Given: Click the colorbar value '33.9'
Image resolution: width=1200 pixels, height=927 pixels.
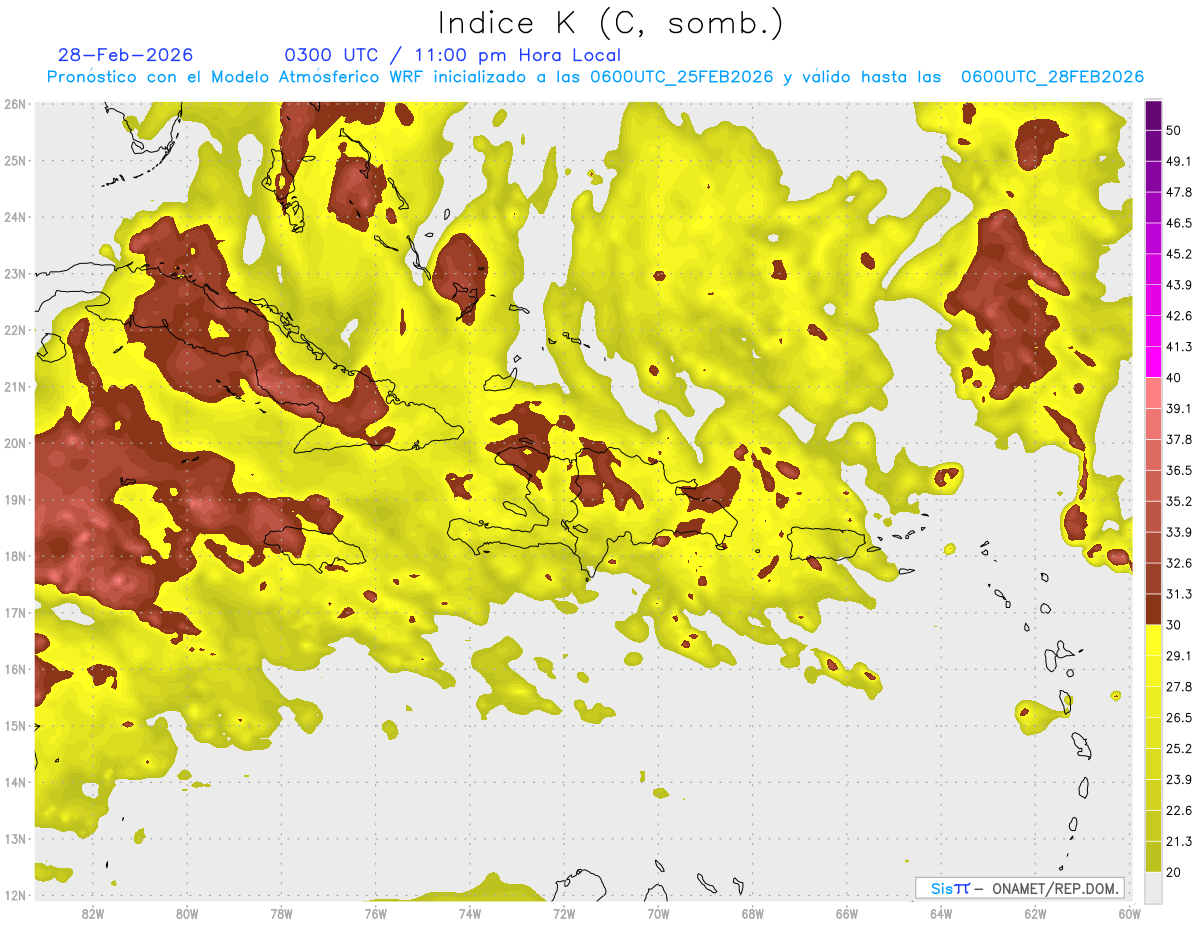Looking at the screenshot, I should (x=1179, y=532).
